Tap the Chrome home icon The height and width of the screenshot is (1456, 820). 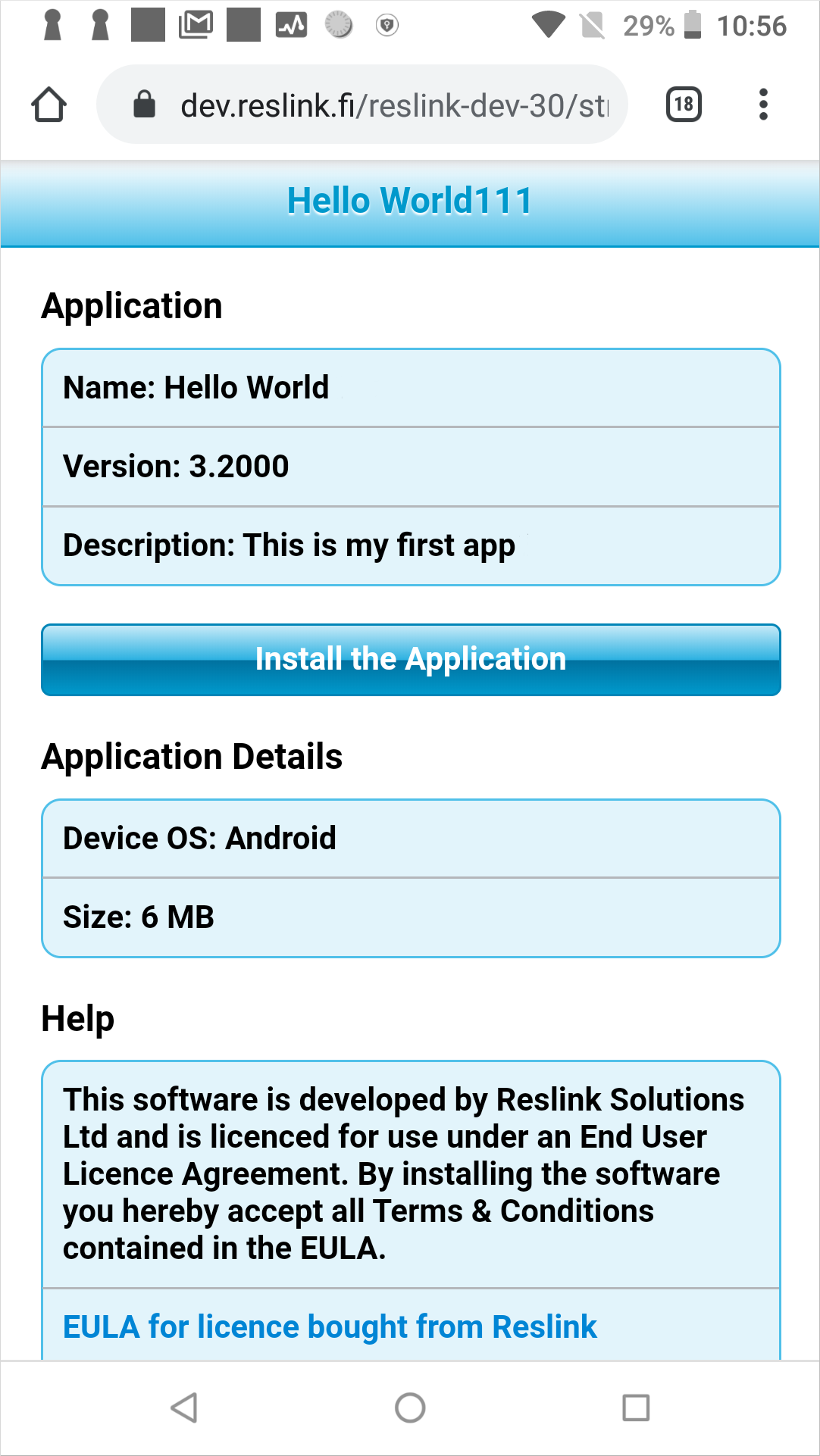coord(49,105)
